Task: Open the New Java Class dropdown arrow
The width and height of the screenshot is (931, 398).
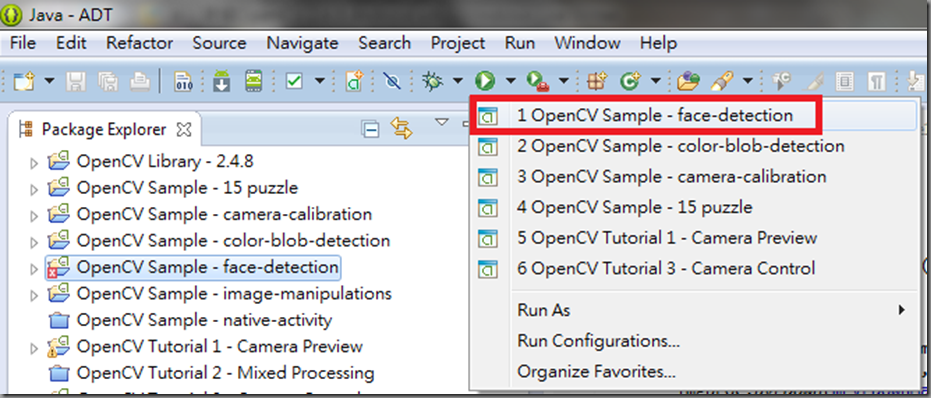Action: pos(656,81)
